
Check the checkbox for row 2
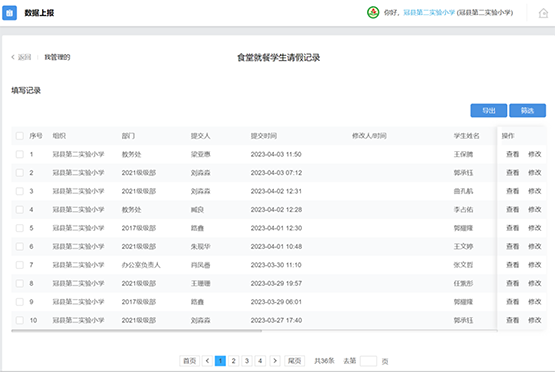(x=20, y=173)
